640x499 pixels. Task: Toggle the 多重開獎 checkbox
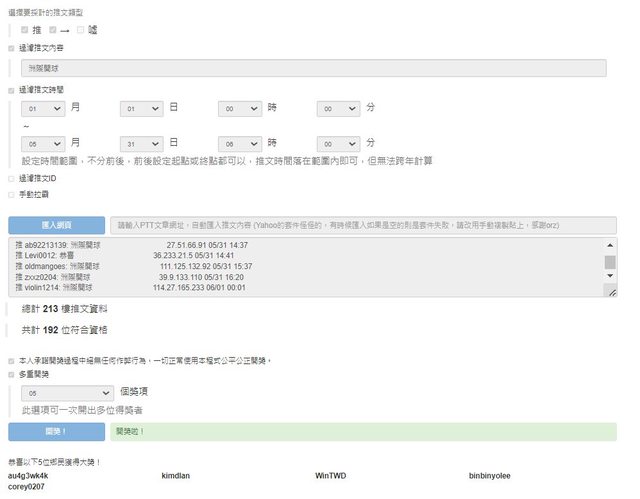[x=11, y=375]
